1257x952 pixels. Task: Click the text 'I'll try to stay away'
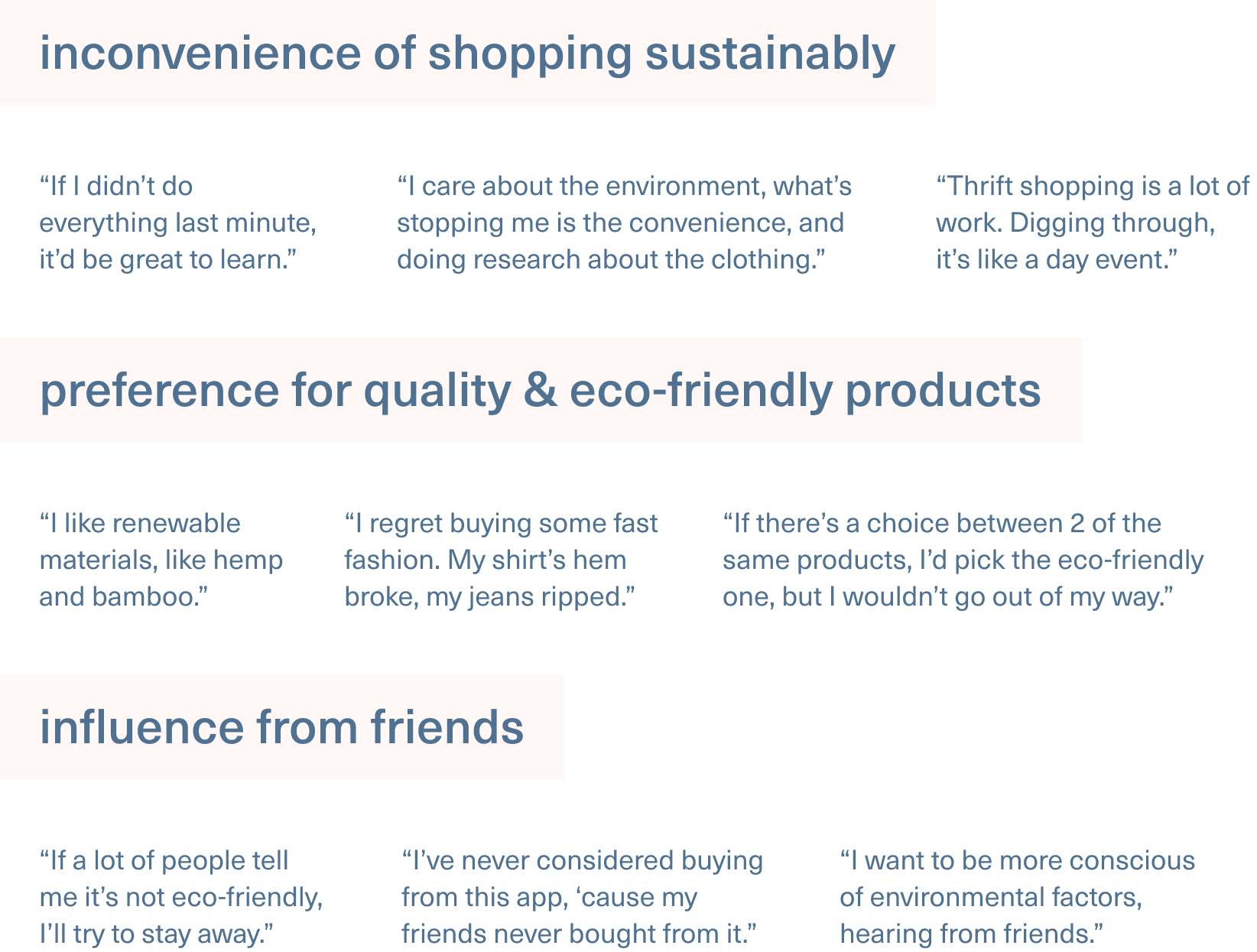(x=157, y=934)
